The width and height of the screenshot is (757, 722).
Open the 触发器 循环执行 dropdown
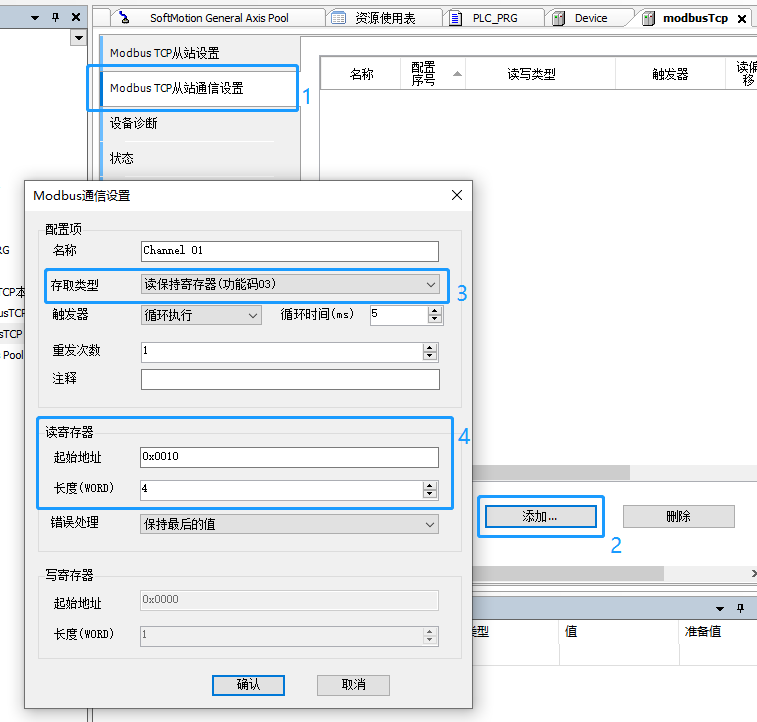[252, 315]
